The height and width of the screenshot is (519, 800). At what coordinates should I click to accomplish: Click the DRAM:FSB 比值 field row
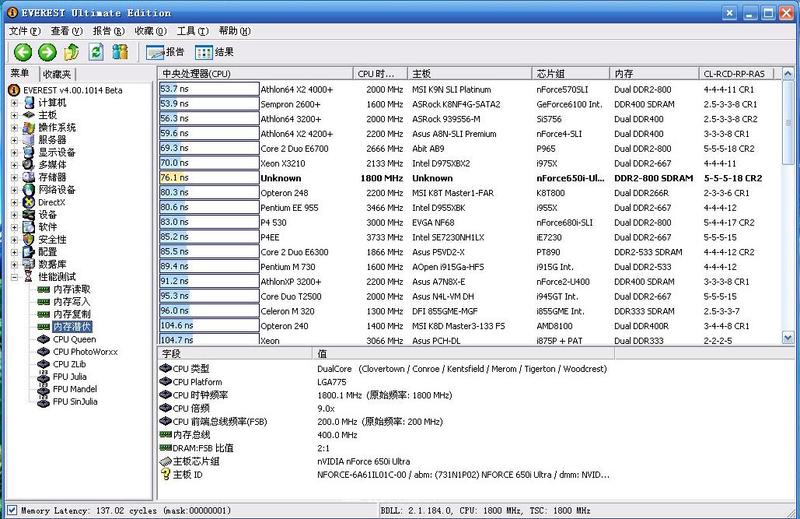(385, 448)
